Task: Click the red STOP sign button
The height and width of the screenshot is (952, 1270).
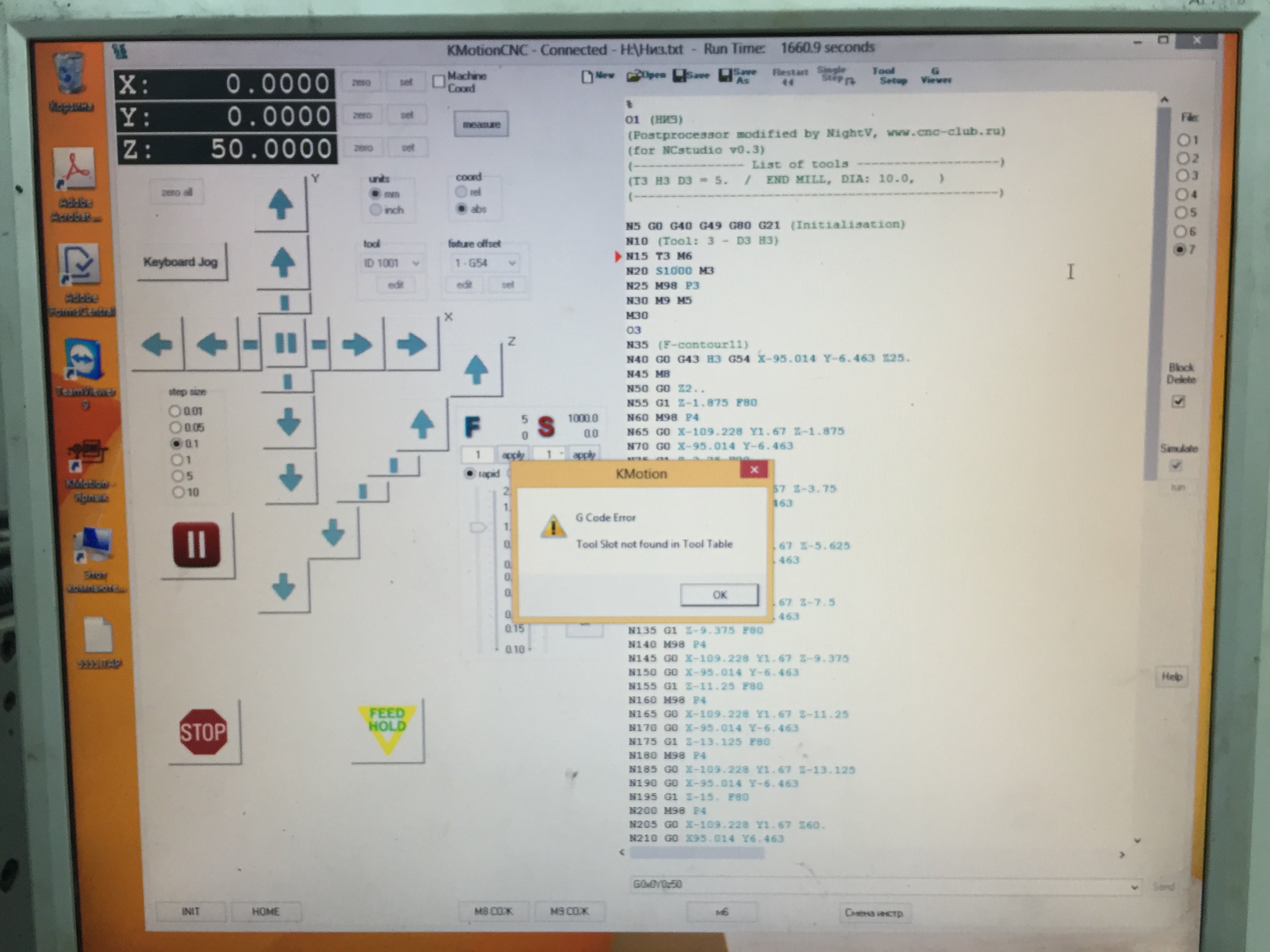Action: coord(203,731)
